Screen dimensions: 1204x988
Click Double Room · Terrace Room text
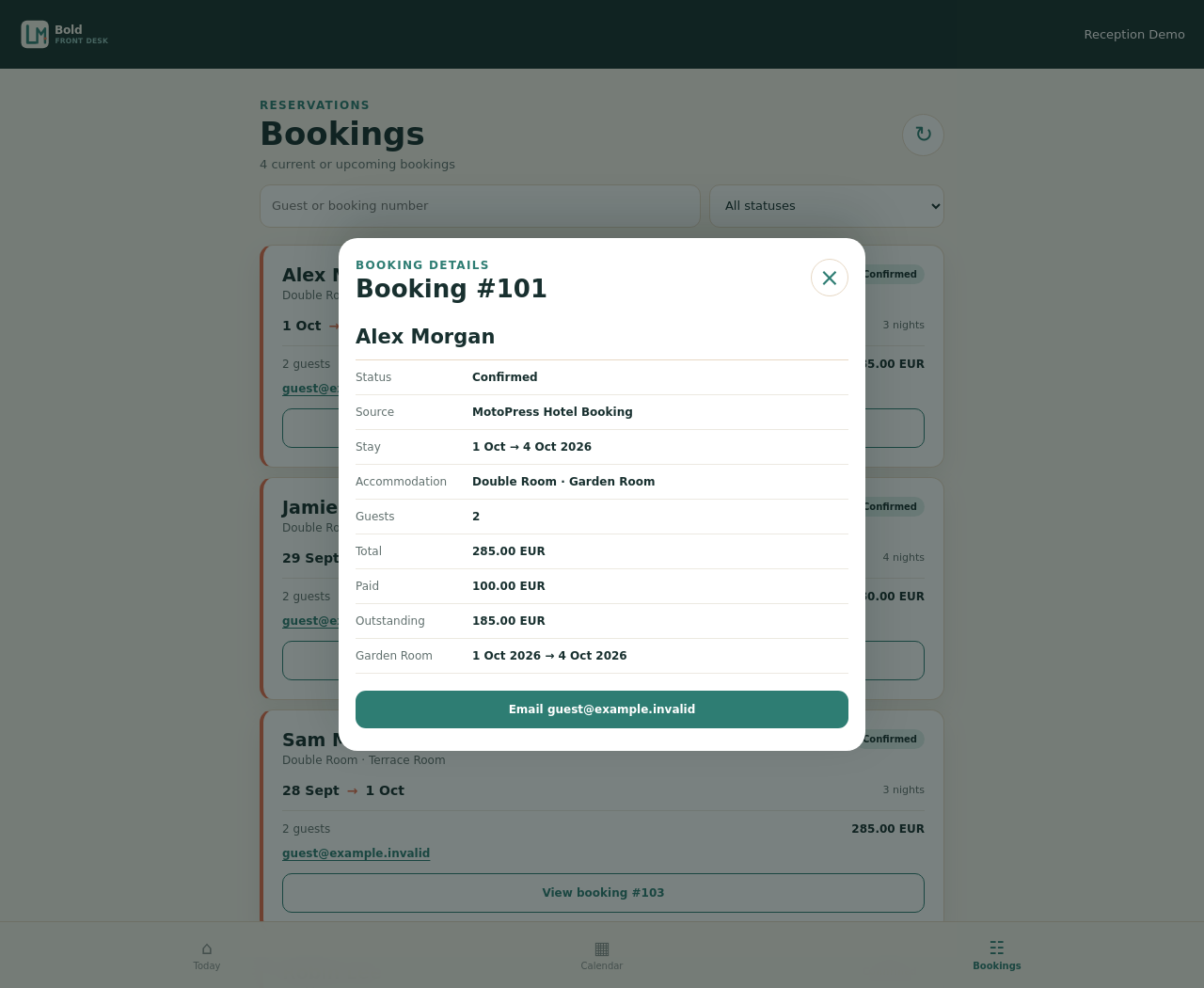(364, 760)
